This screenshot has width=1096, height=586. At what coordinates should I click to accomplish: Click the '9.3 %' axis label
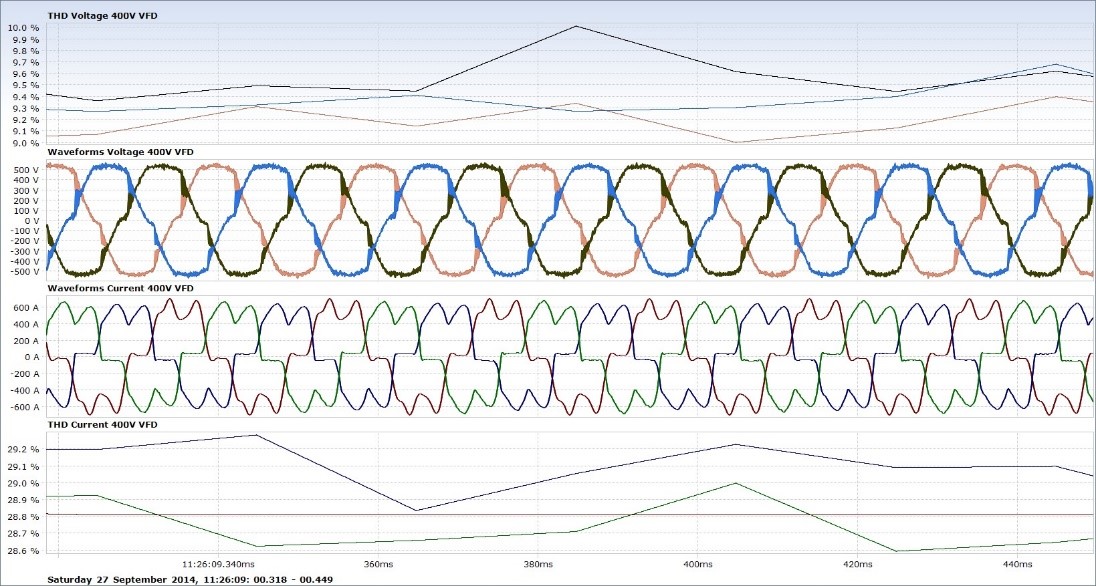[24, 108]
